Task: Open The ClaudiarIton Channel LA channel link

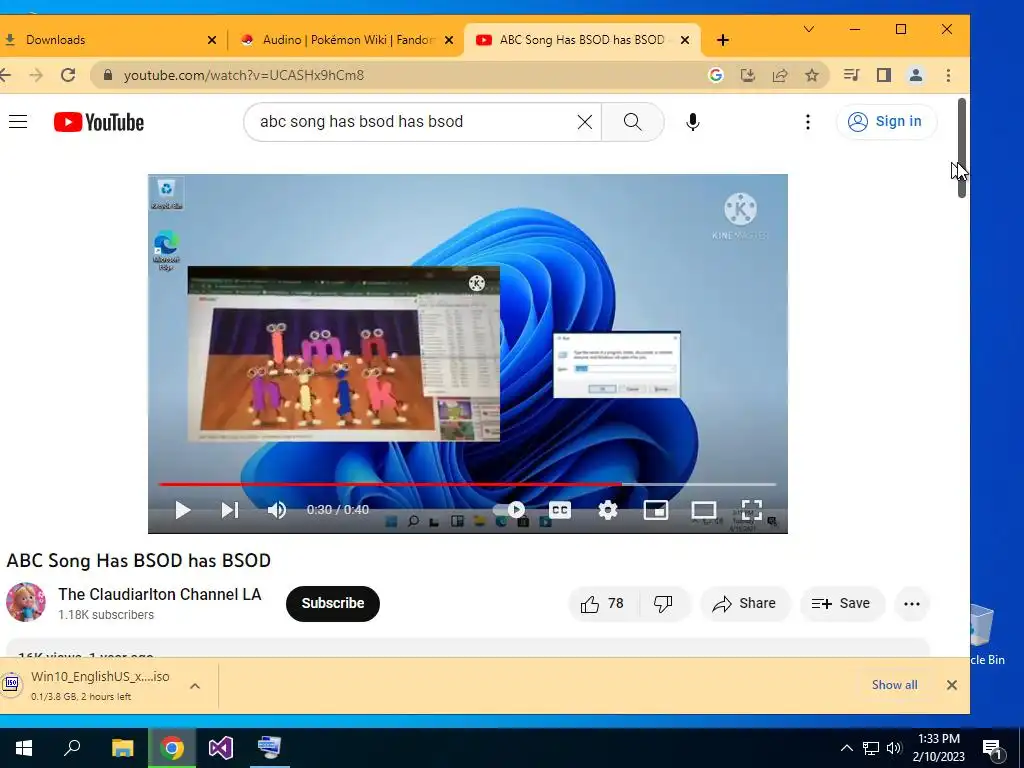Action: click(x=159, y=594)
